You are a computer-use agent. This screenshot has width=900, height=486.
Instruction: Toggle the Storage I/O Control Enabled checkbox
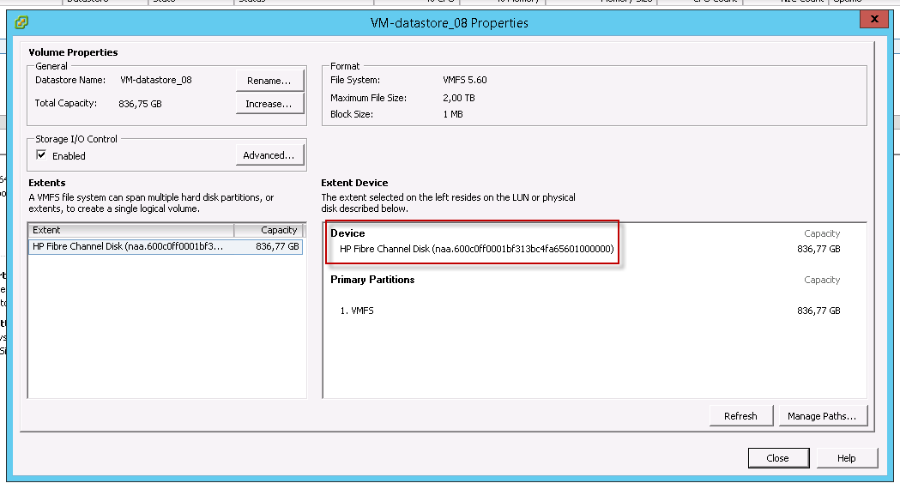(42, 156)
